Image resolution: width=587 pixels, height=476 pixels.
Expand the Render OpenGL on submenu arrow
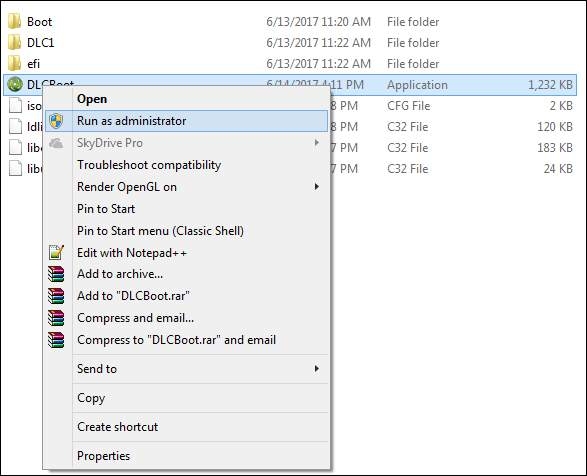pos(317,187)
